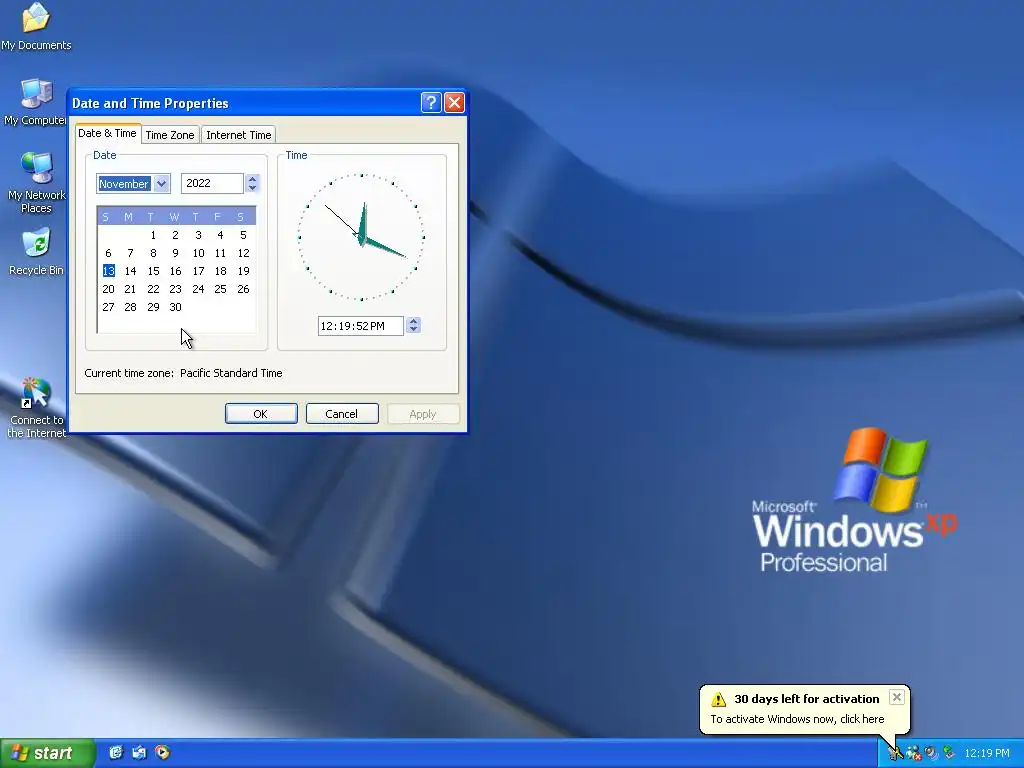Select day 9 in the calendar

coord(175,253)
